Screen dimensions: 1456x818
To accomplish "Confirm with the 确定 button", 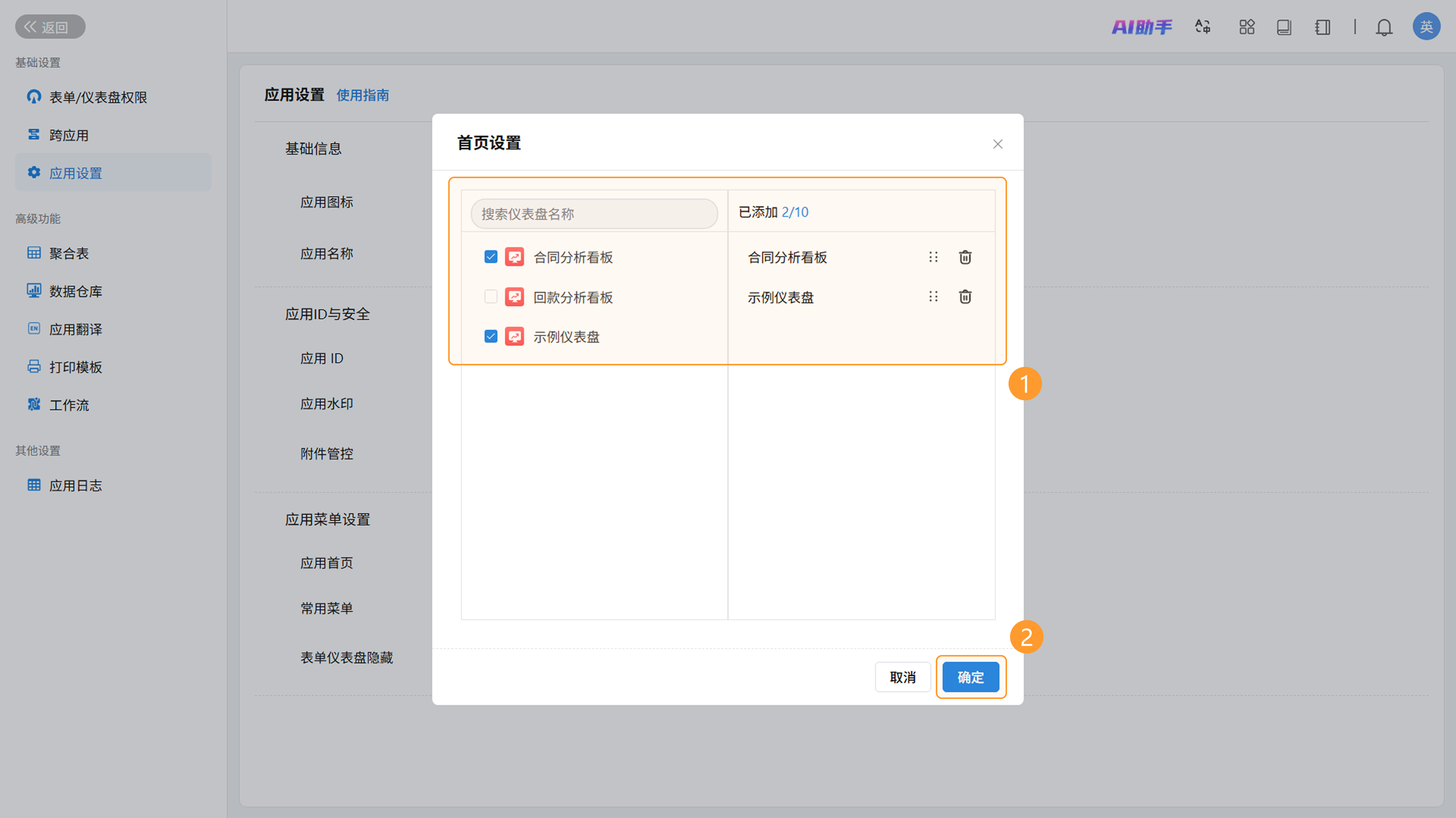I will click(971, 677).
